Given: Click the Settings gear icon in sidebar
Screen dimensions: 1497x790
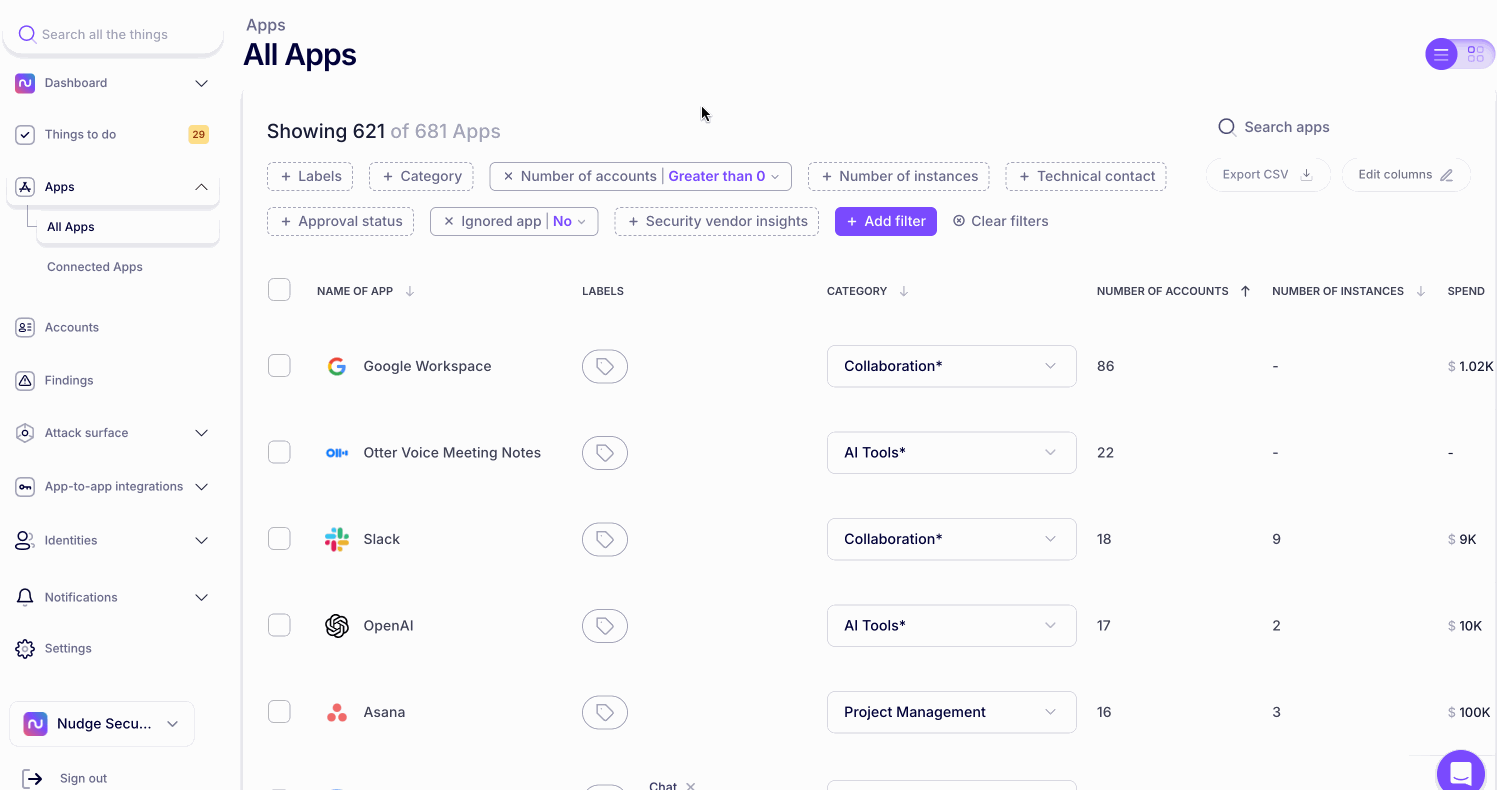Looking at the screenshot, I should (25, 648).
